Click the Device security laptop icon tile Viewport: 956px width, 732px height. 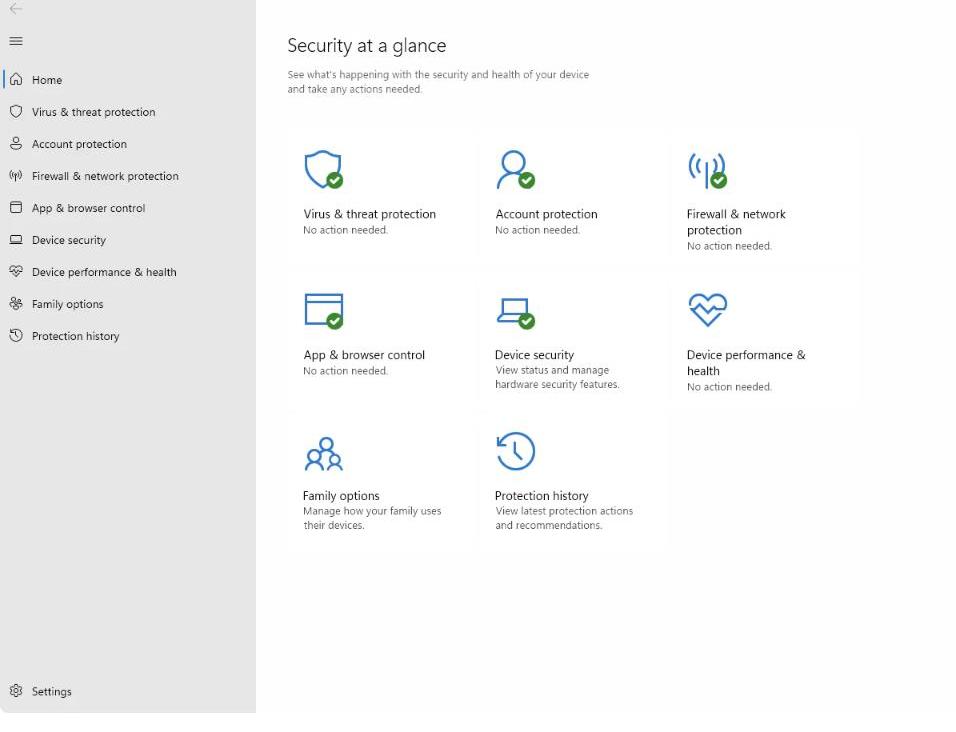click(515, 311)
